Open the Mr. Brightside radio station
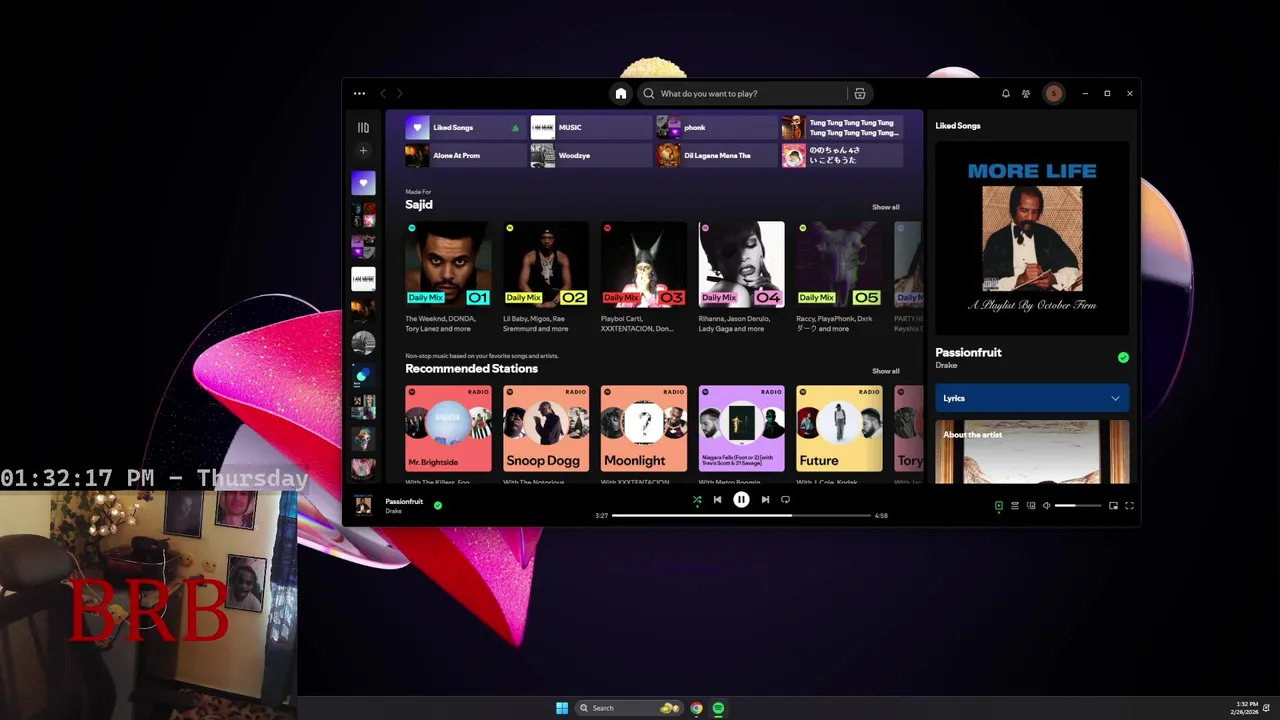The height and width of the screenshot is (720, 1280). [448, 428]
